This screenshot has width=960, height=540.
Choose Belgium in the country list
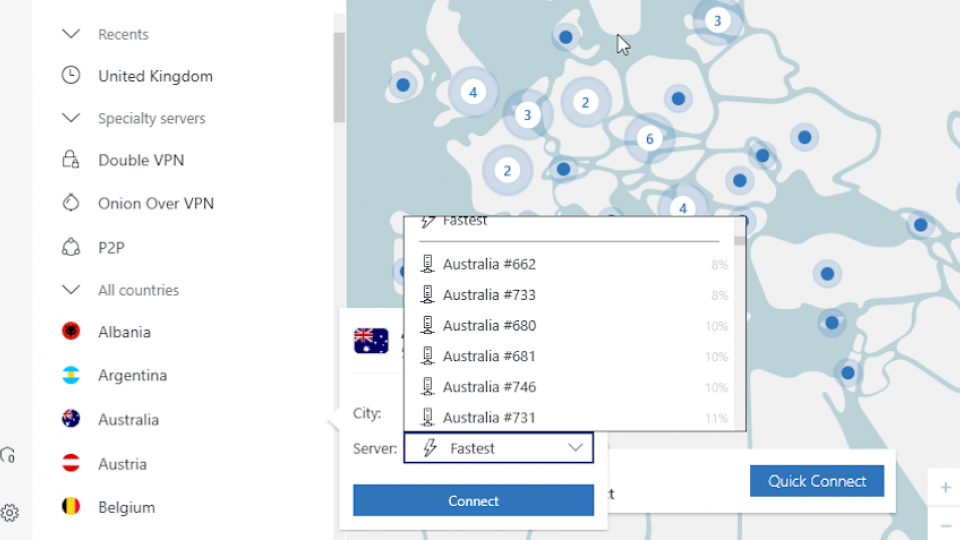click(x=127, y=508)
